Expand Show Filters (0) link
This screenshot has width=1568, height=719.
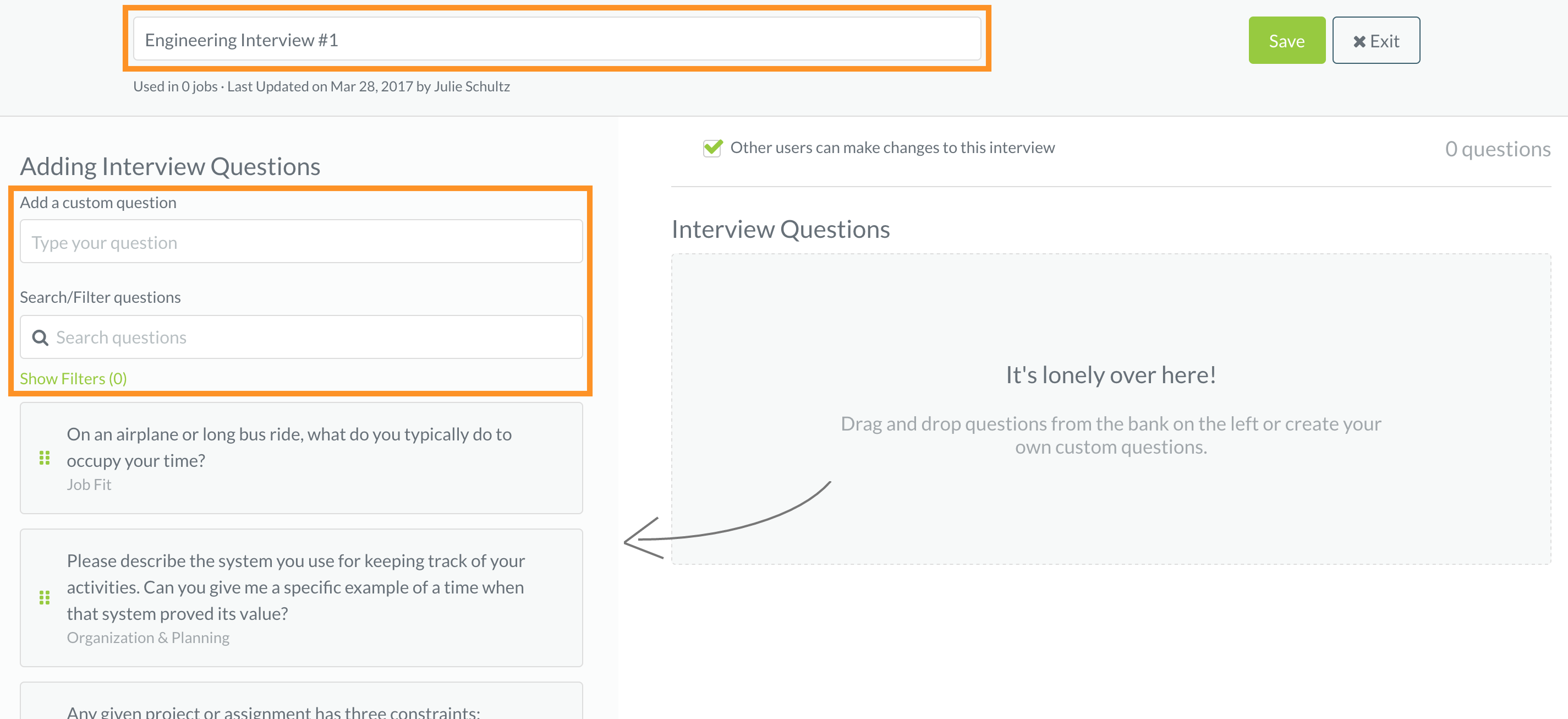(x=73, y=378)
